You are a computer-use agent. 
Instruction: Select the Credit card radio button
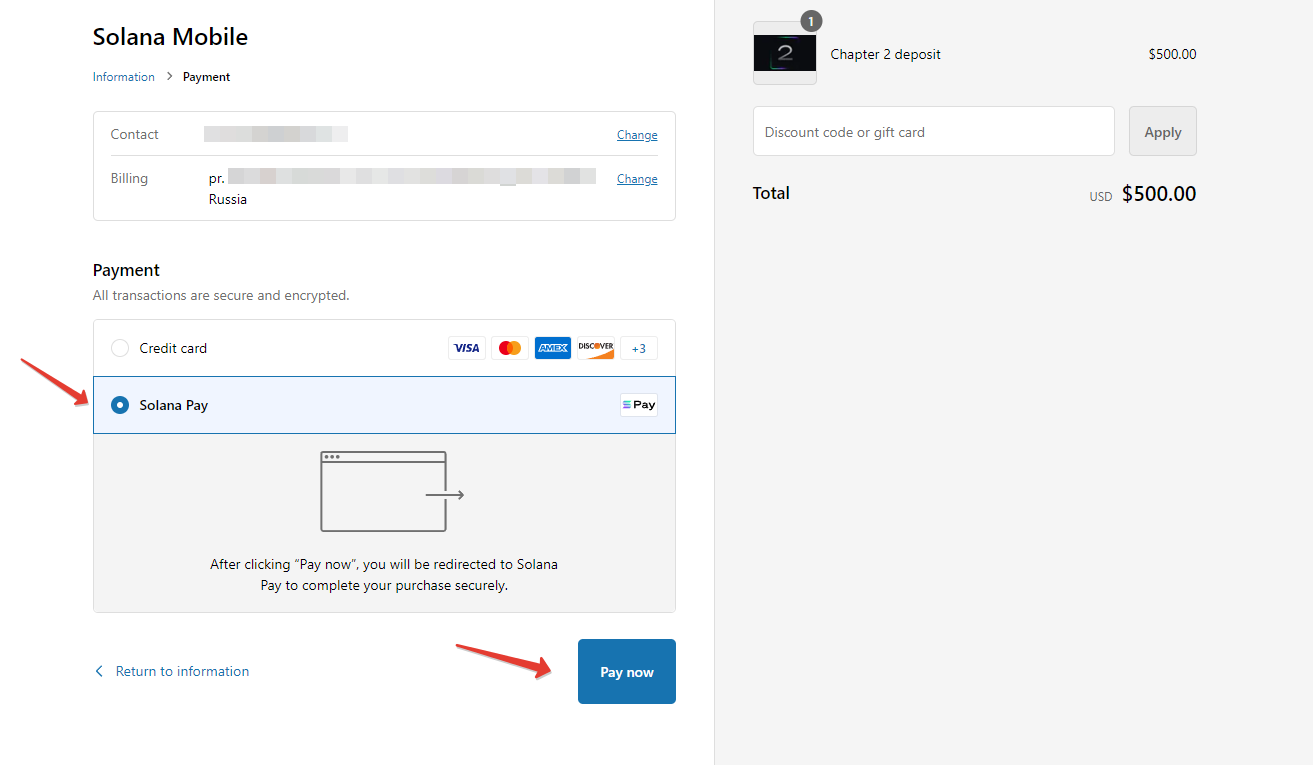(120, 348)
